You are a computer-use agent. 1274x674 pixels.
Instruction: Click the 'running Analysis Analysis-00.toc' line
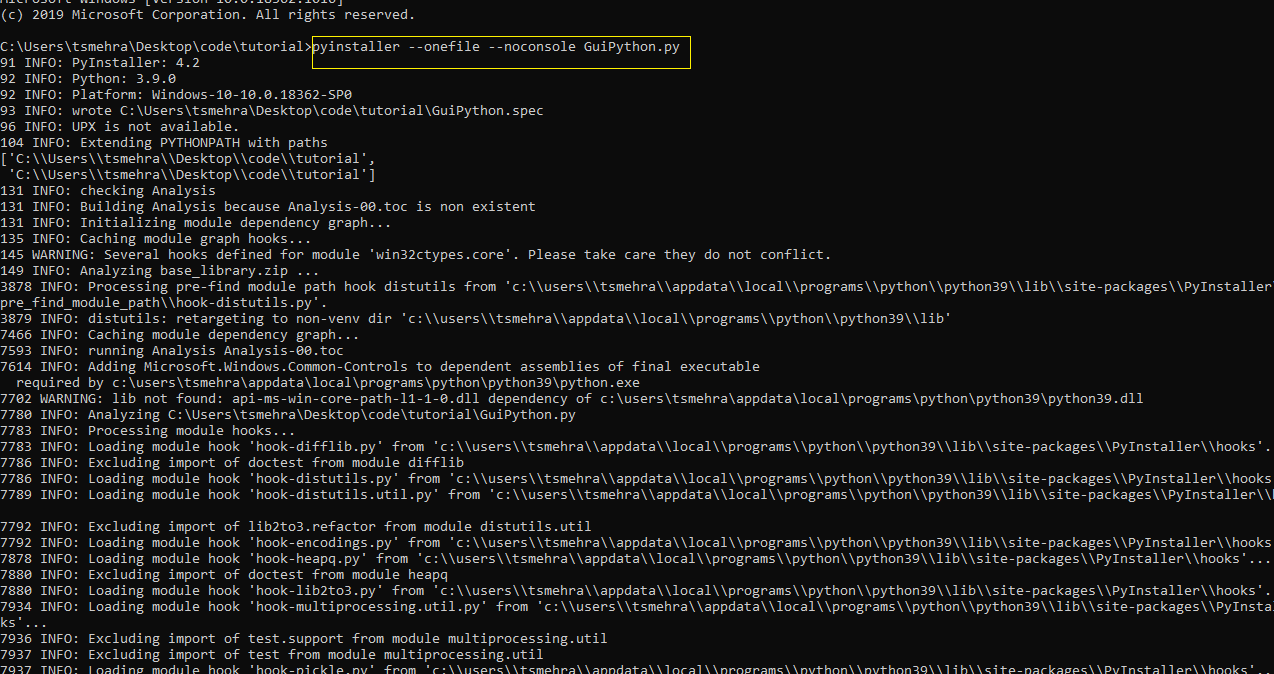pos(172,351)
